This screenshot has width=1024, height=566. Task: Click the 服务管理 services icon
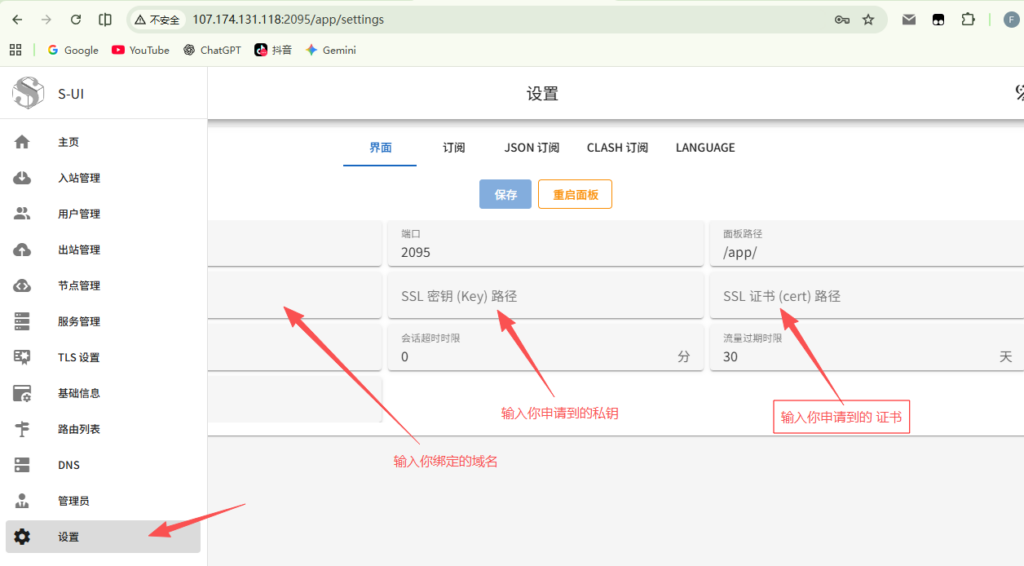click(22, 322)
